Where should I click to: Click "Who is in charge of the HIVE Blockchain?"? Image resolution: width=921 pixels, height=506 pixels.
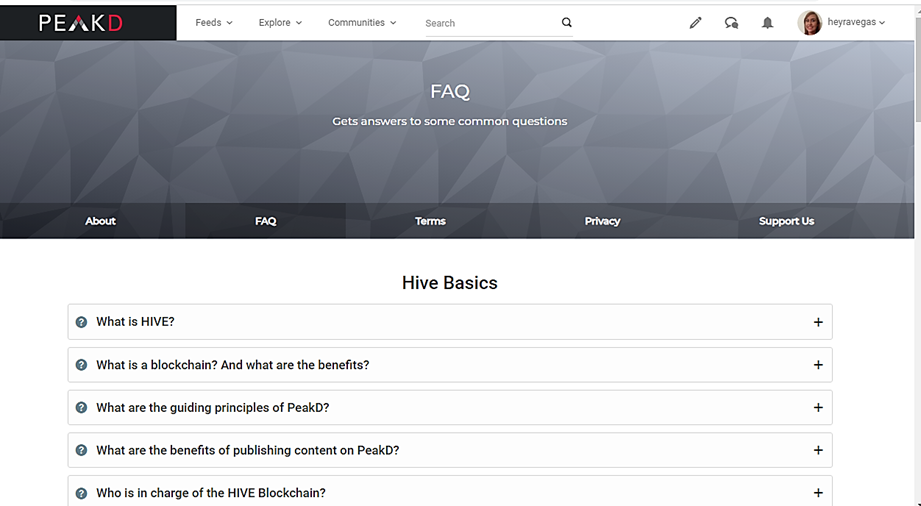(x=211, y=493)
